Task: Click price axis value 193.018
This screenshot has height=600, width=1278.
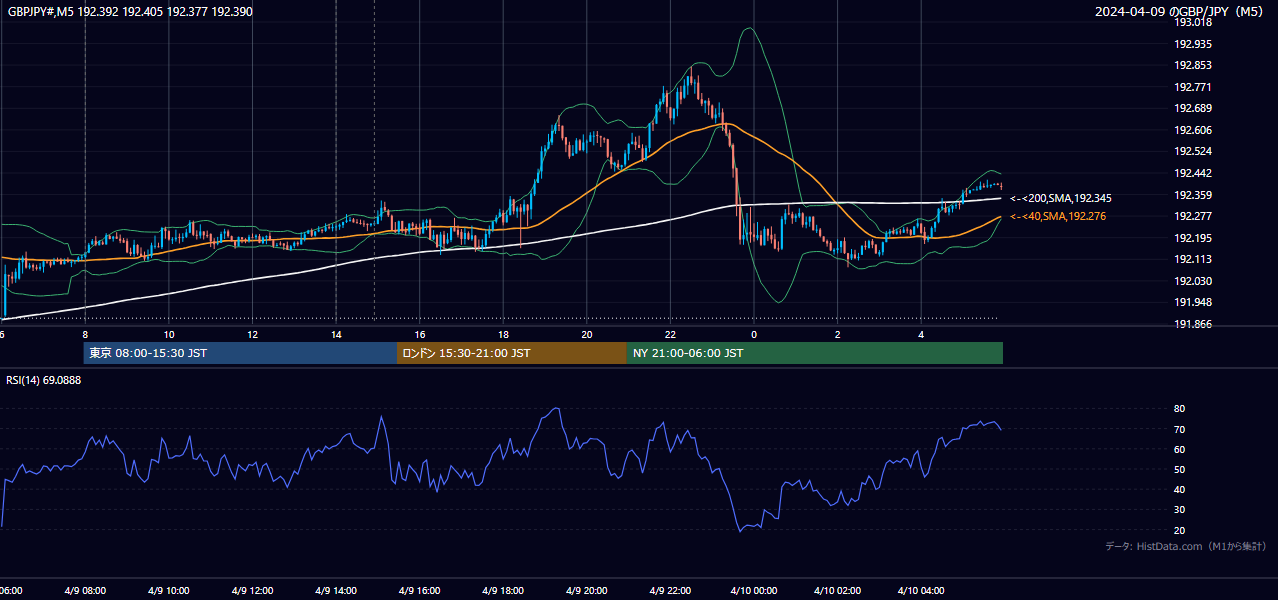Action: pos(1192,23)
